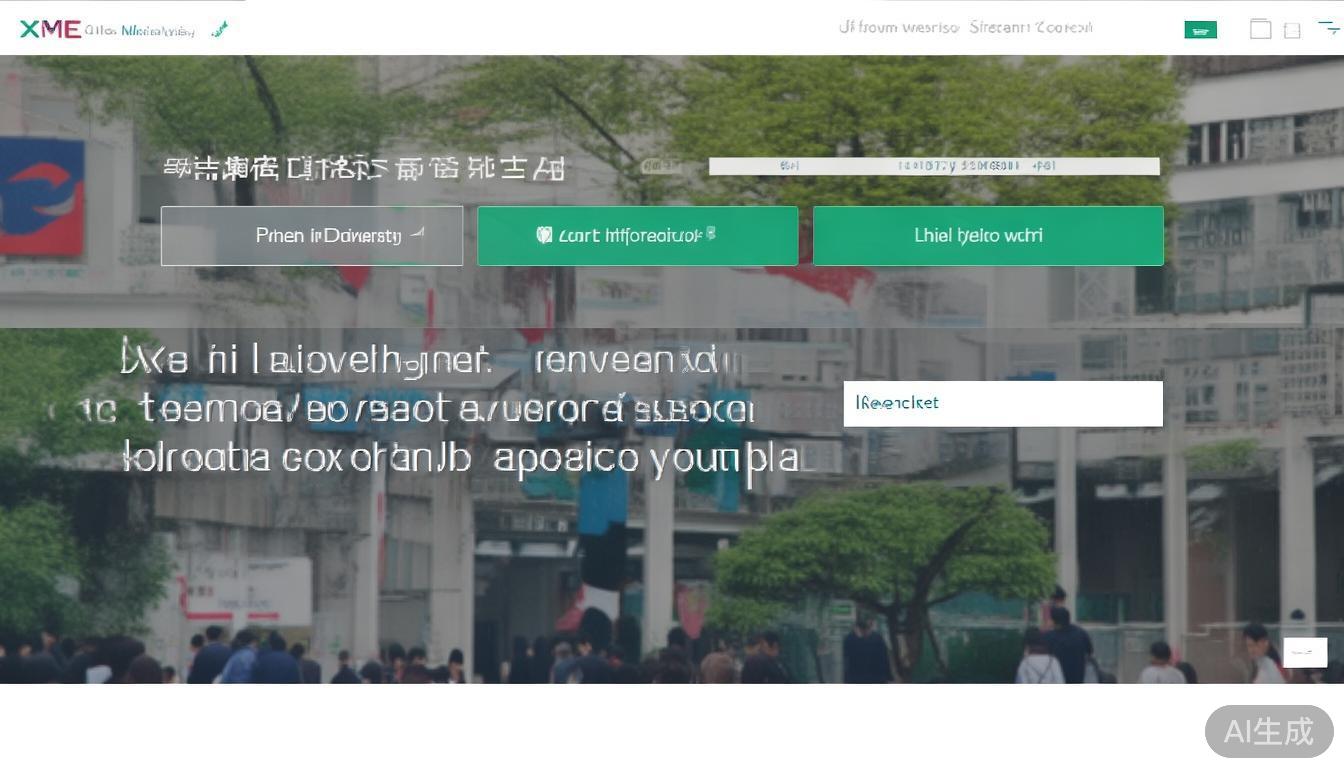Expand the small white control above the footer
1344x768 pixels.
(x=1304, y=652)
